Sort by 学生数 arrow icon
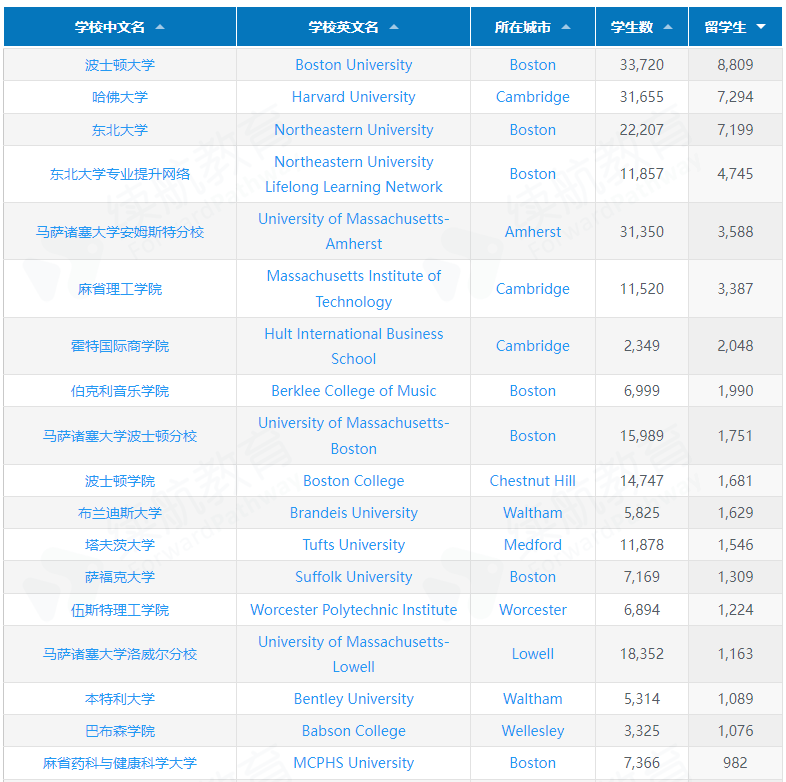Image resolution: width=786 pixels, height=782 pixels. (x=668, y=27)
